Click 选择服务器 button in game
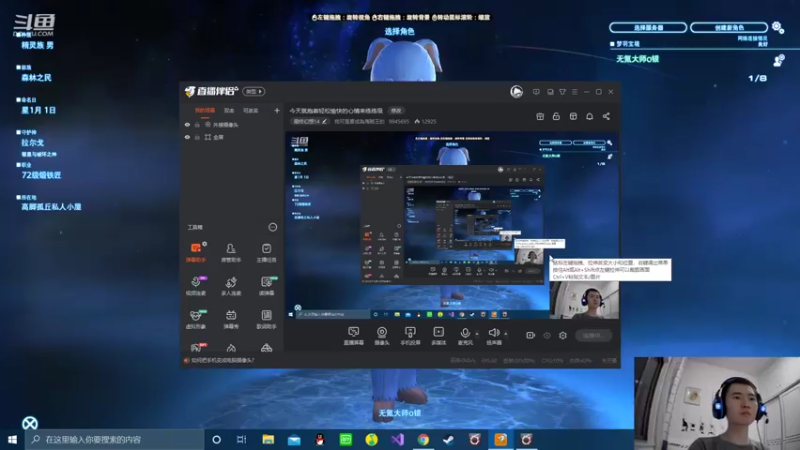Viewport: 800px width, 450px height. click(x=648, y=28)
